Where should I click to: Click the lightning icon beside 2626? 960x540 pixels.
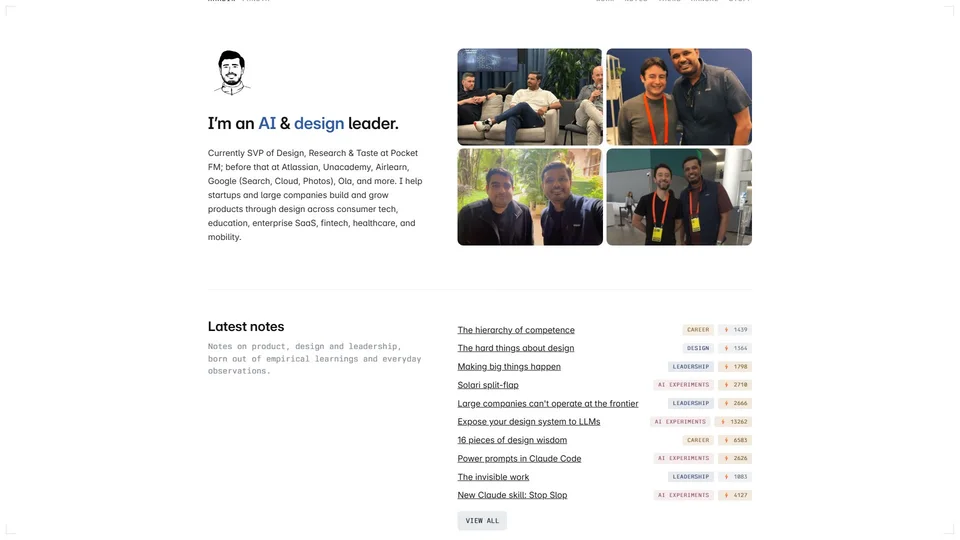726,458
